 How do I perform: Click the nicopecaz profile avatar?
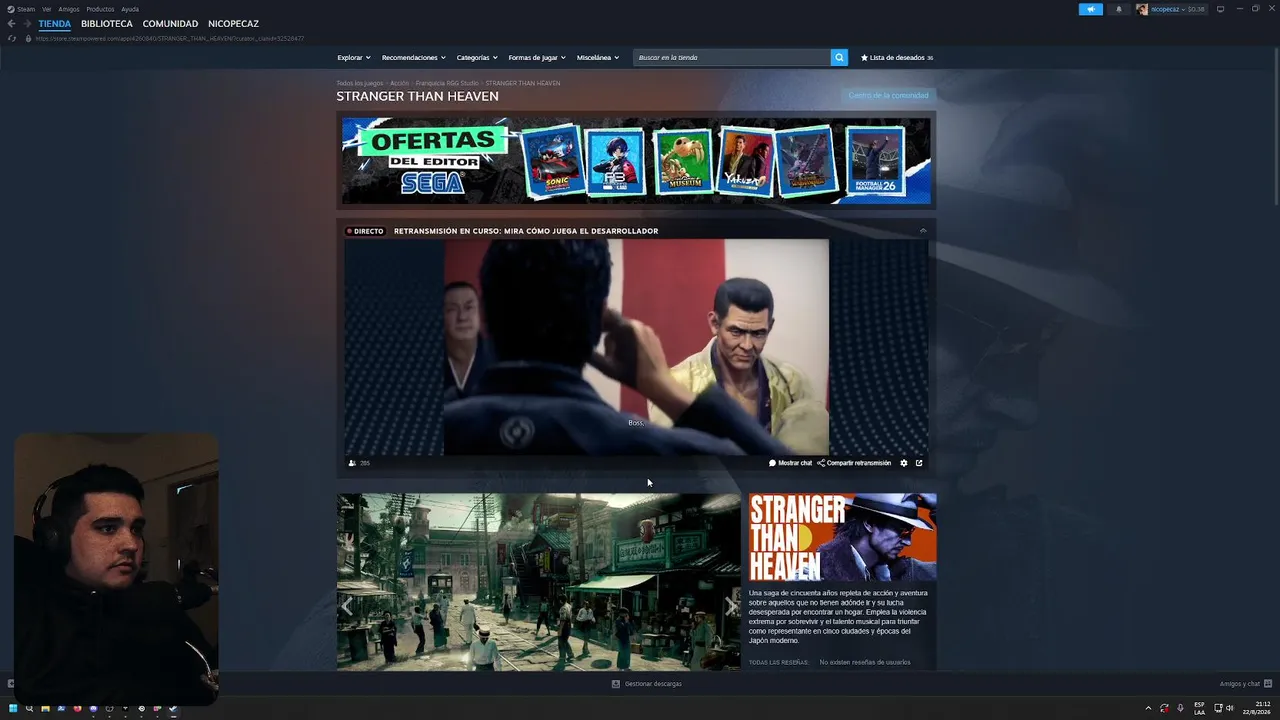coord(1142,9)
